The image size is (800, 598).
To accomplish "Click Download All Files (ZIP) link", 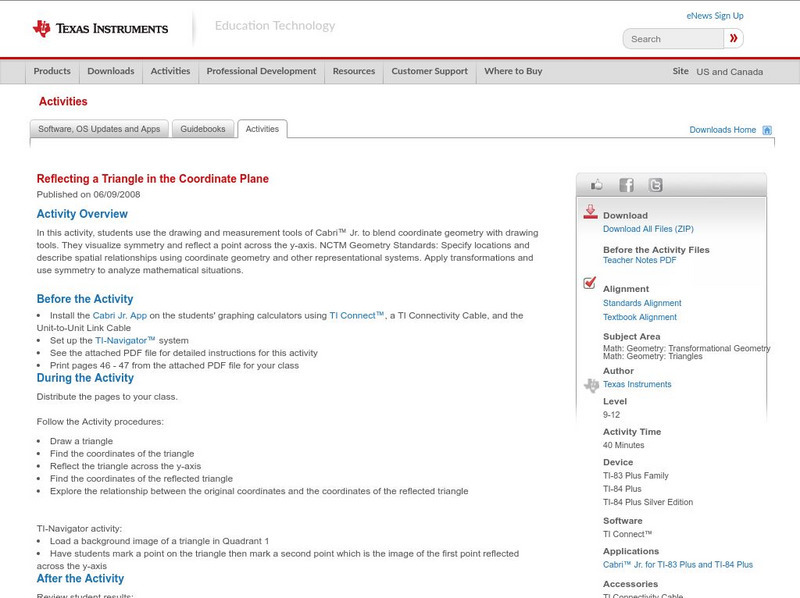I will [x=648, y=229].
